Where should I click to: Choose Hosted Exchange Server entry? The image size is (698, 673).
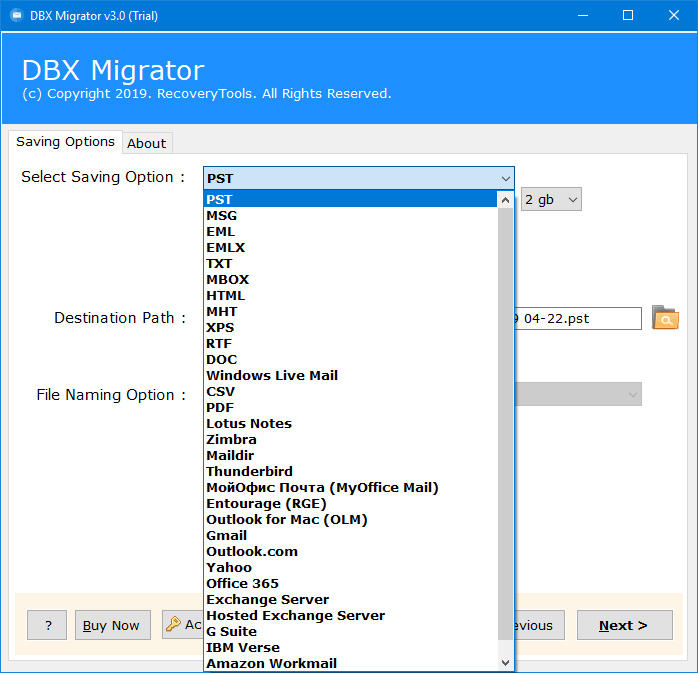coord(350,616)
